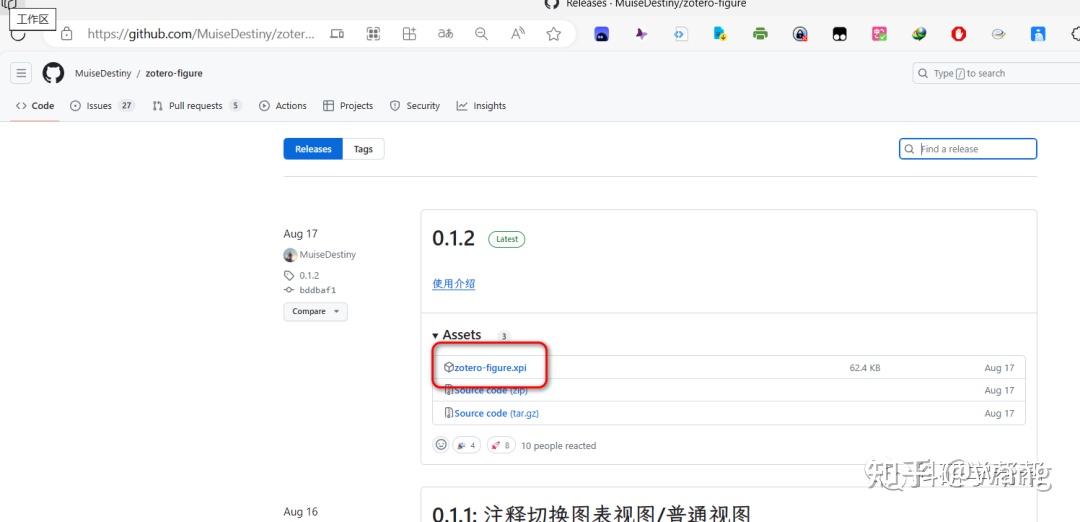Image resolution: width=1080 pixels, height=522 pixels.
Task: Open the translate page icon
Action: [446, 34]
